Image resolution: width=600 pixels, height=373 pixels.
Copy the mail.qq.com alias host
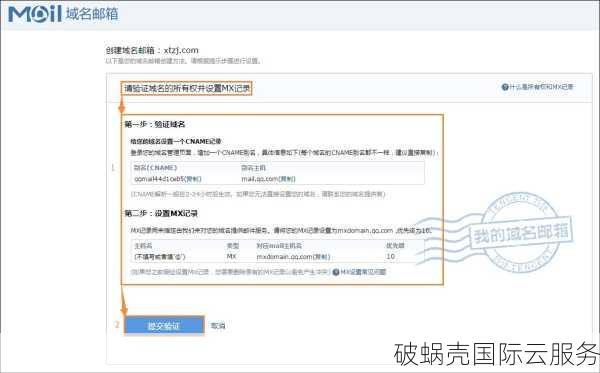[287, 179]
